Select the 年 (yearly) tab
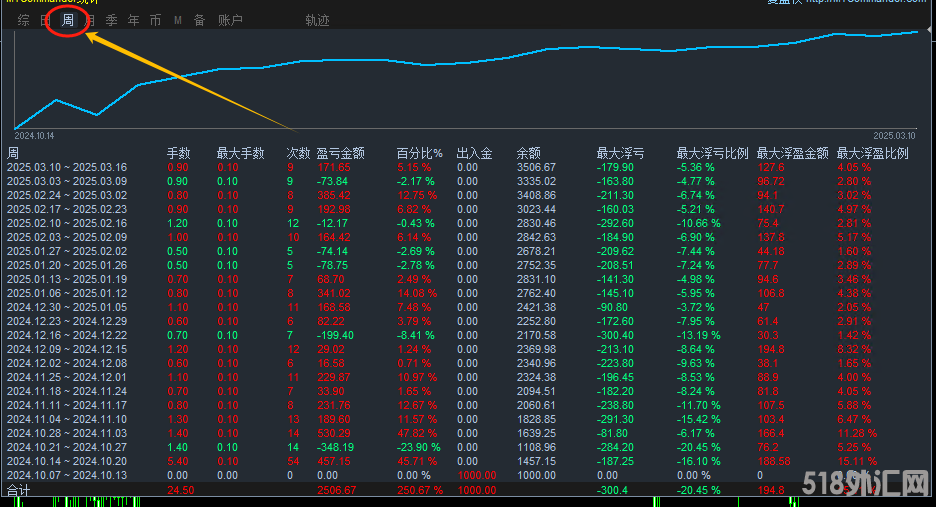The height and width of the screenshot is (507, 936). 133,20
